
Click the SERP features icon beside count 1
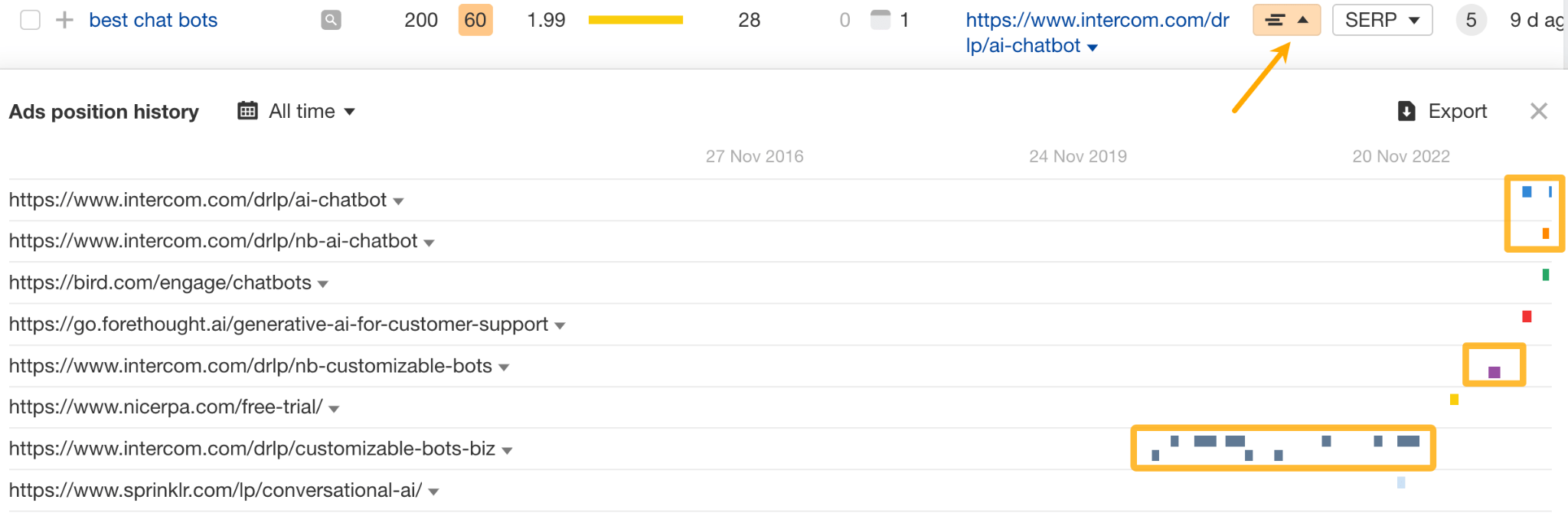(x=881, y=19)
